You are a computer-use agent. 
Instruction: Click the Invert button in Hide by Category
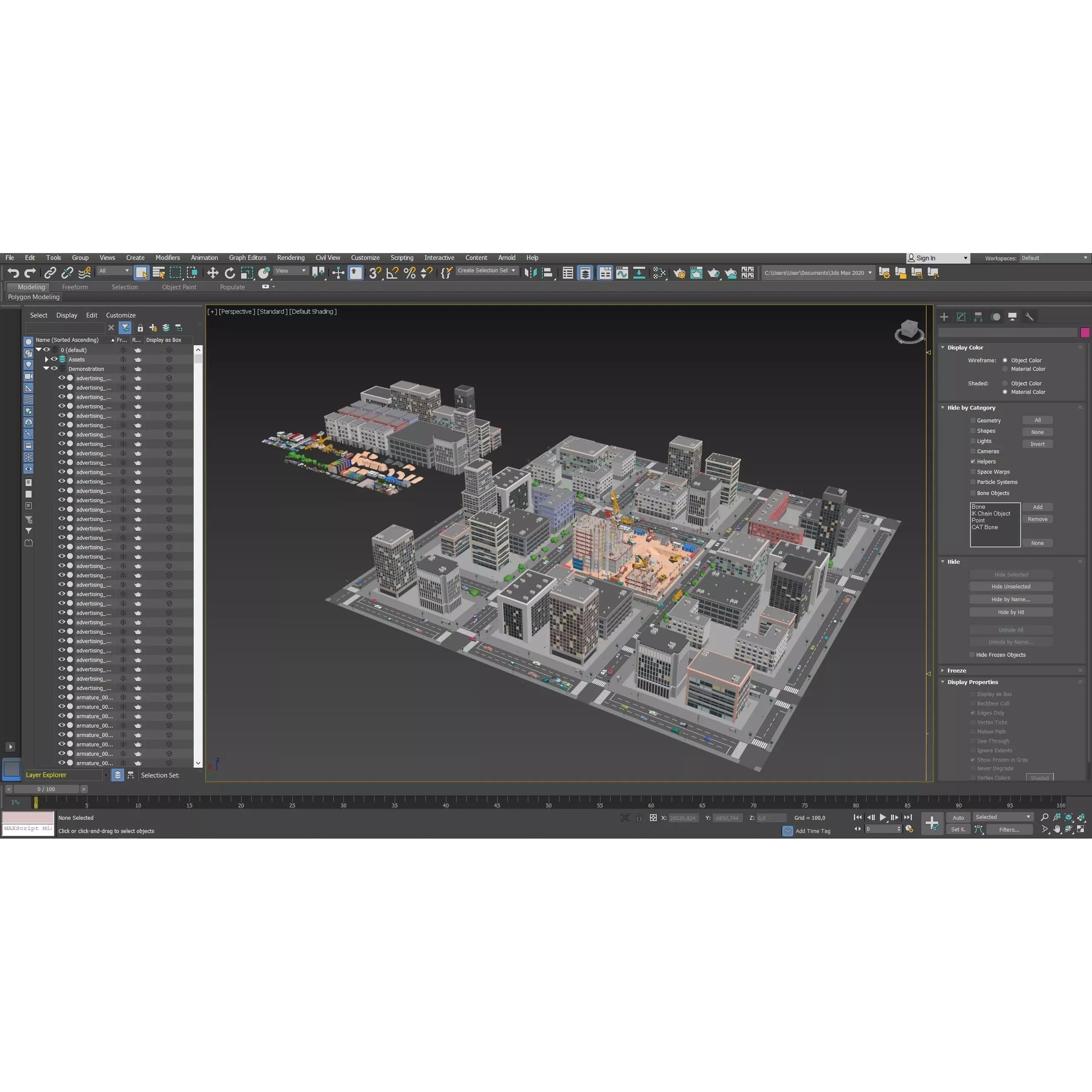tap(1038, 444)
